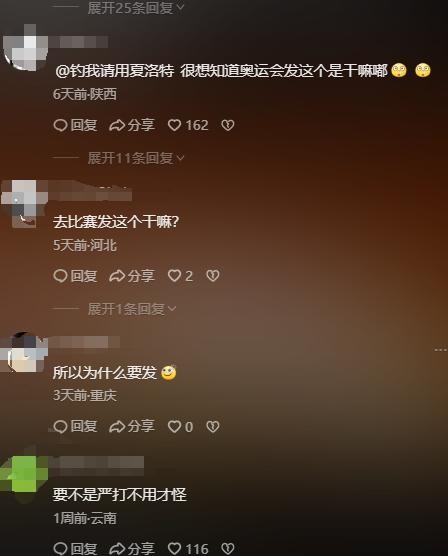This screenshot has width=448, height=556.
Task: Expand 1 reply under Hebei comment
Action: (x=132, y=309)
